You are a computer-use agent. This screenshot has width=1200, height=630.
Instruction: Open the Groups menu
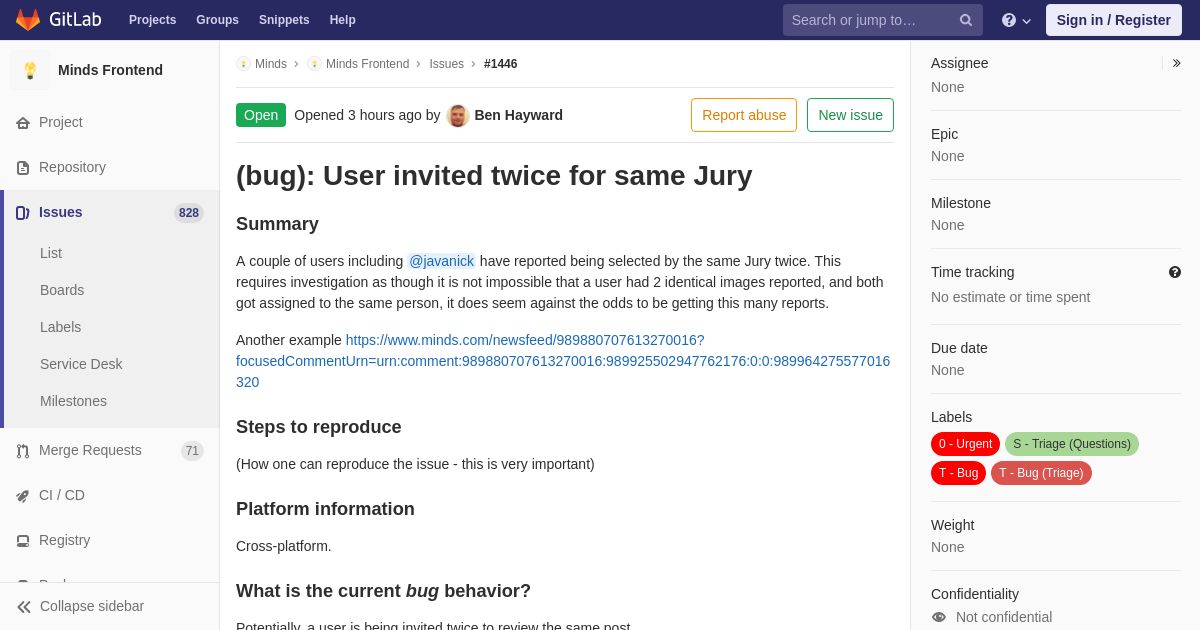click(218, 20)
